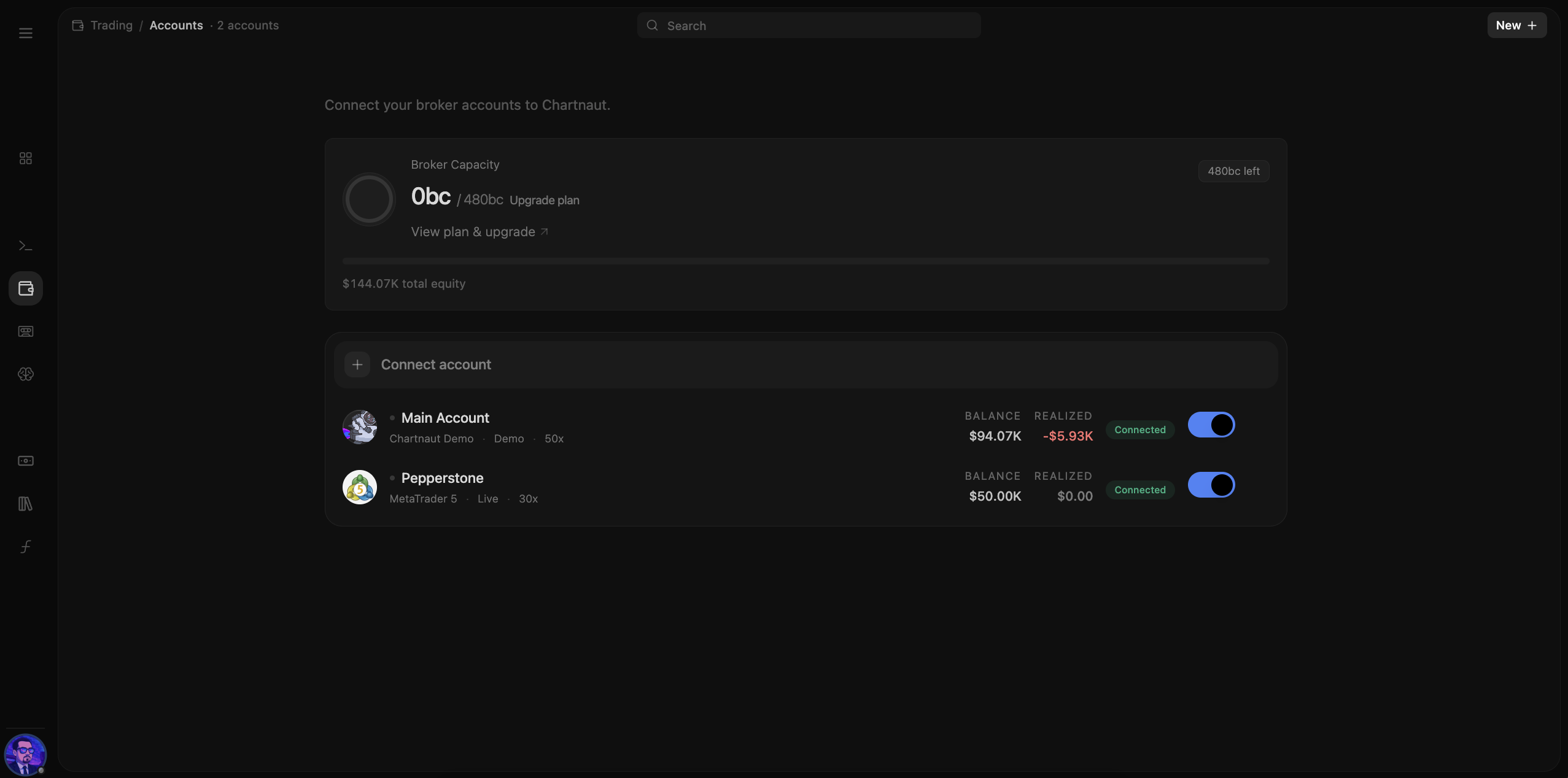Click the Connected badge for Pepperstone
Image resolution: width=1568 pixels, height=778 pixels.
coord(1139,490)
